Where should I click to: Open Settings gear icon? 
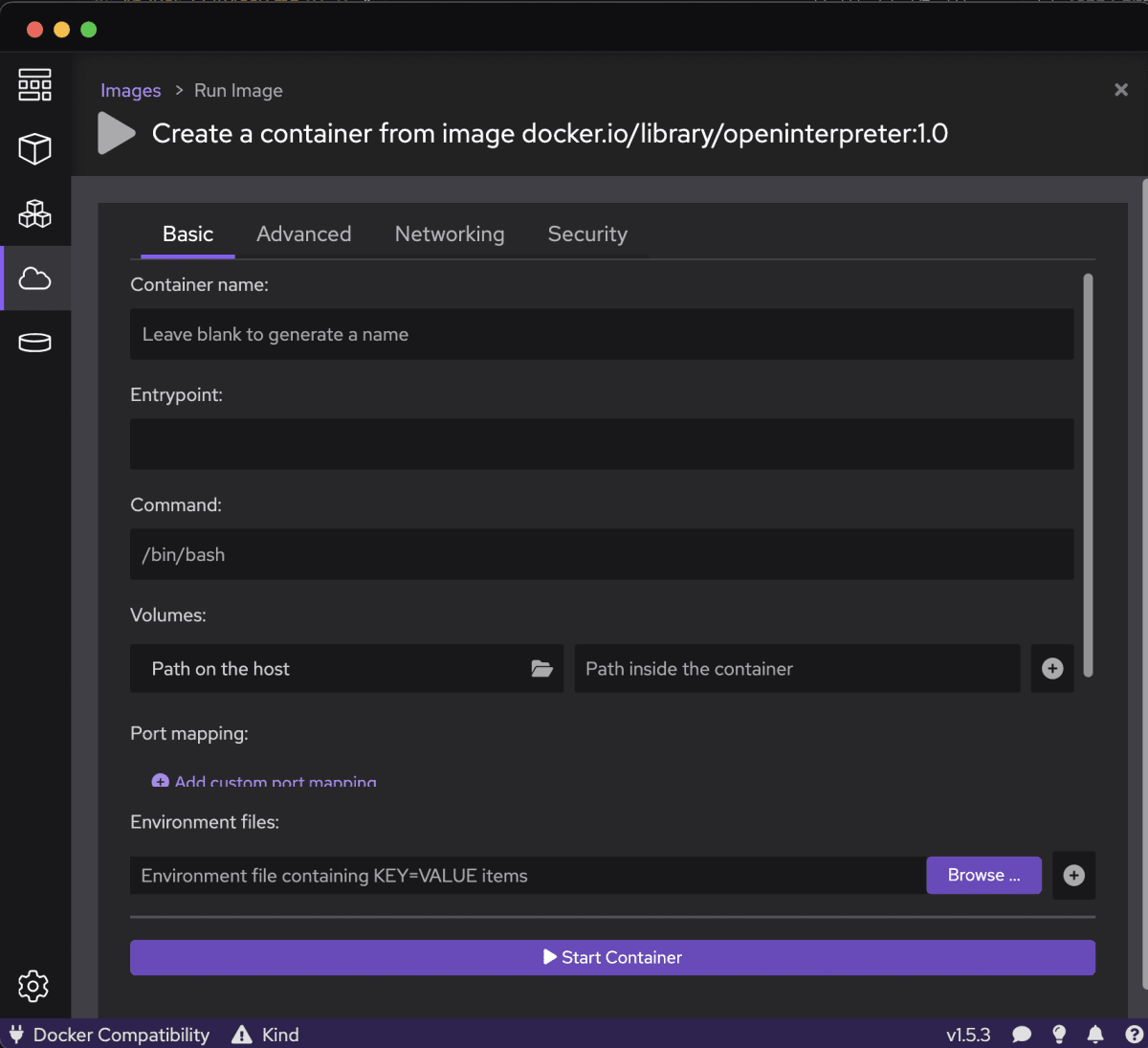[33, 986]
